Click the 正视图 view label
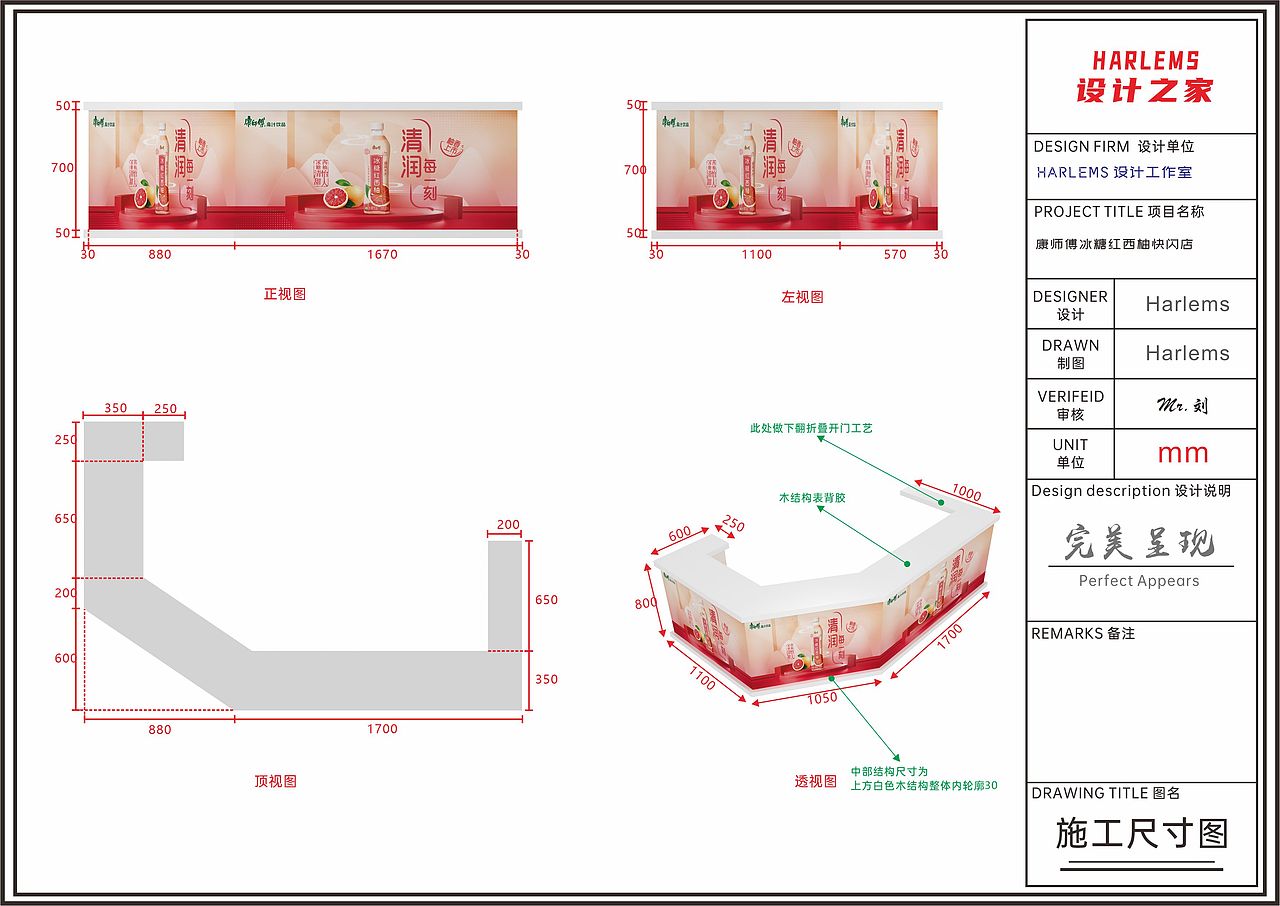Viewport: 1280px width, 906px height. click(284, 294)
